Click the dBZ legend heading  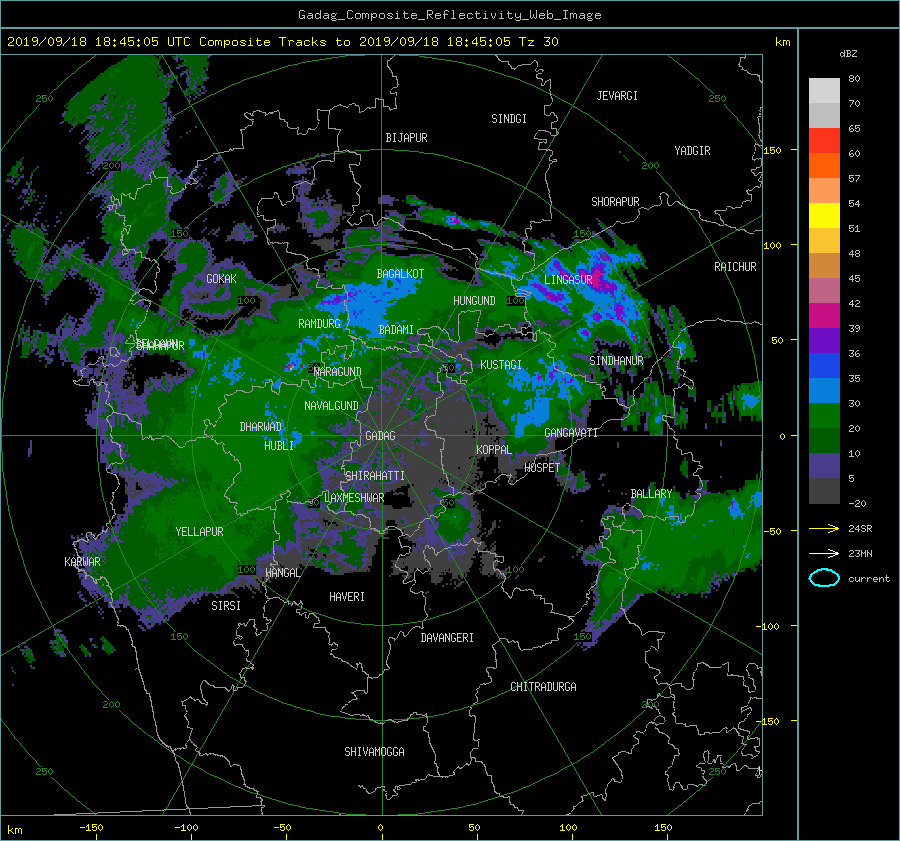(848, 54)
